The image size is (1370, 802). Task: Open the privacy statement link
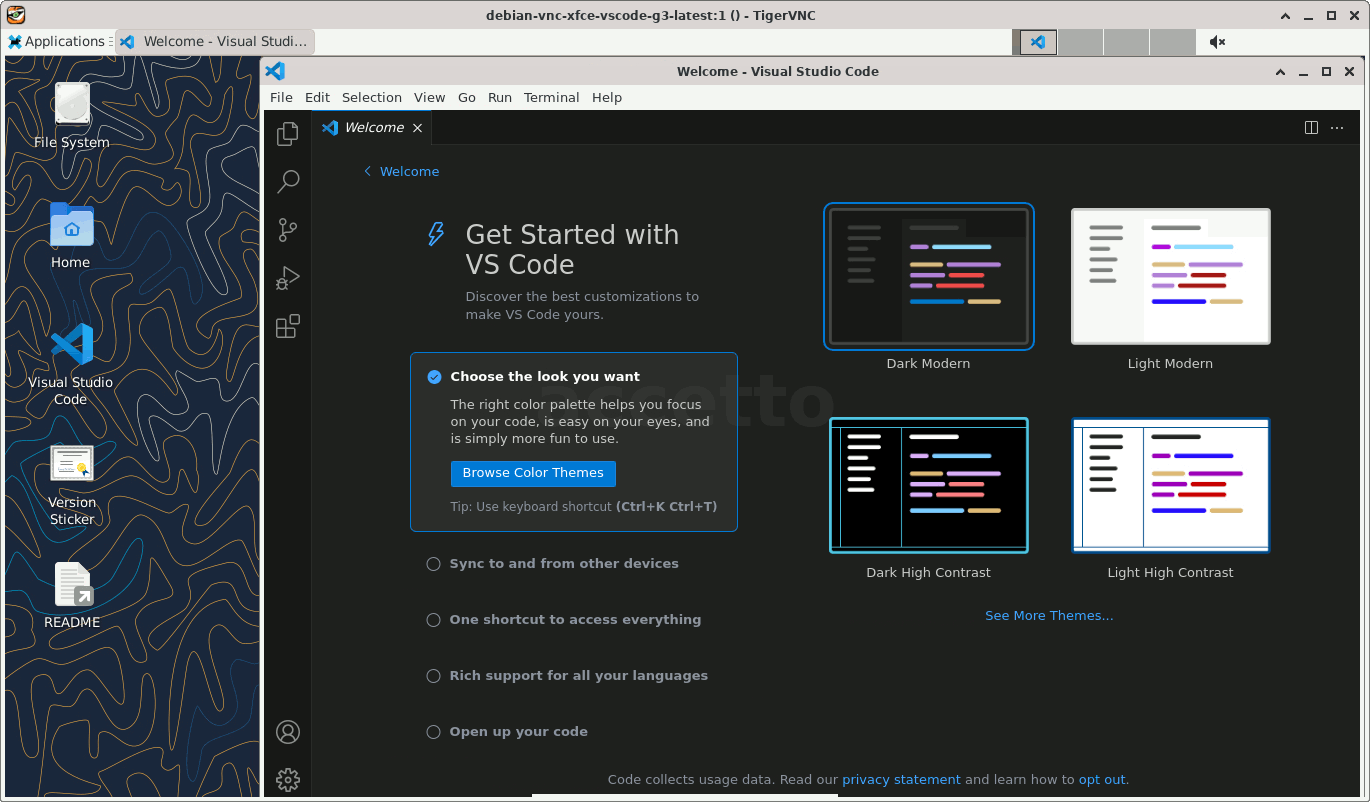click(901, 780)
